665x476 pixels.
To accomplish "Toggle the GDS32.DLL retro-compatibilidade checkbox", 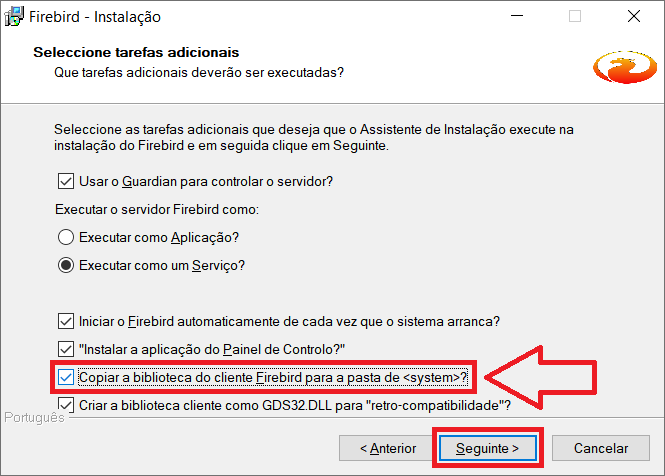I will (x=66, y=404).
